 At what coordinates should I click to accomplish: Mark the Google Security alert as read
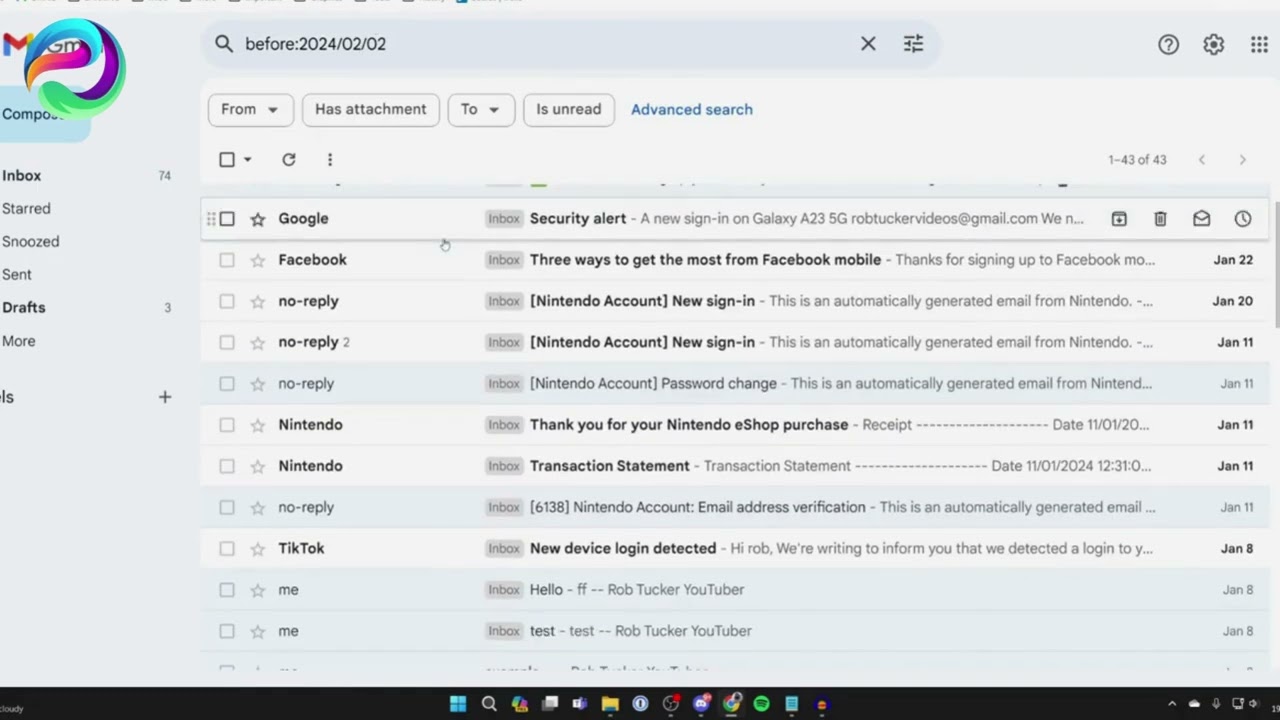(1201, 219)
